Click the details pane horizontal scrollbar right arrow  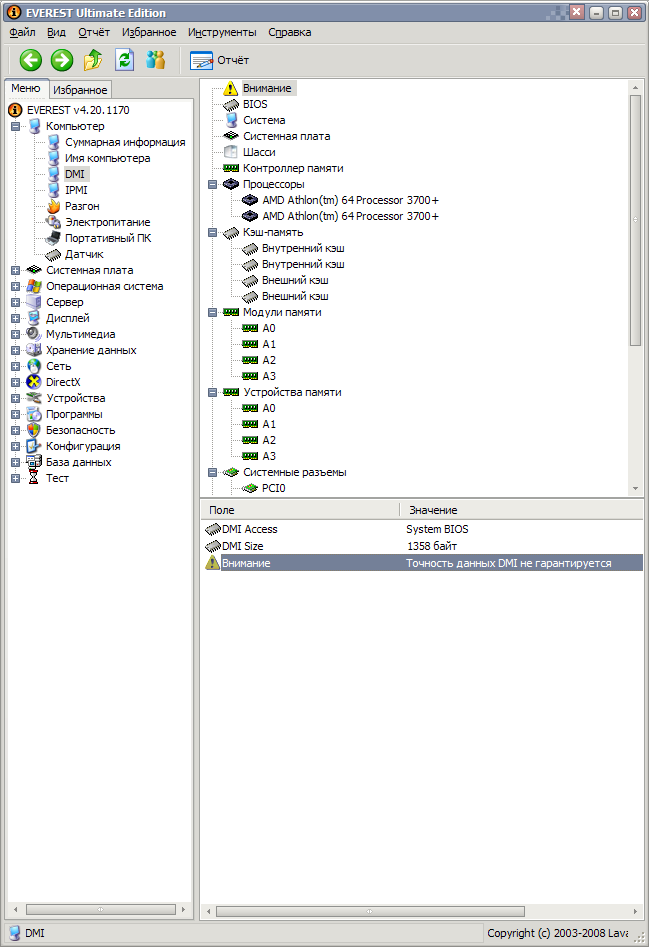click(635, 911)
